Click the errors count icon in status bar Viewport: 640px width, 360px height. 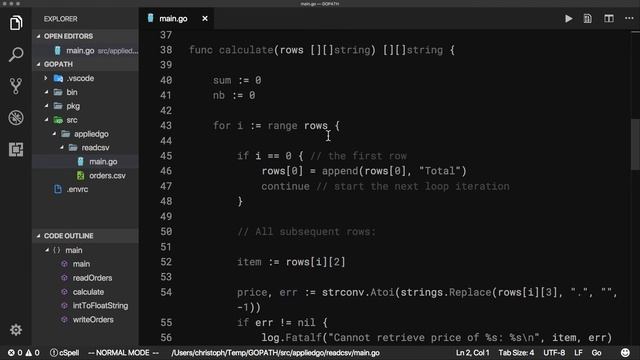click(x=11, y=353)
